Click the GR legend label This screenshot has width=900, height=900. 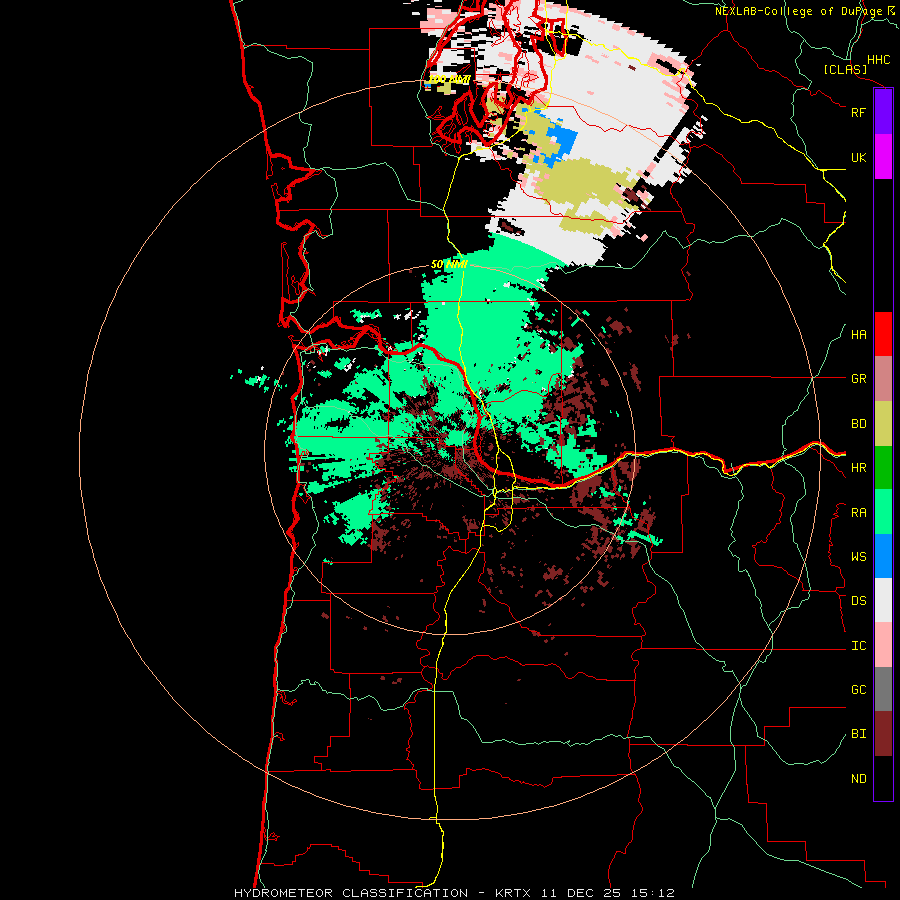[858, 379]
